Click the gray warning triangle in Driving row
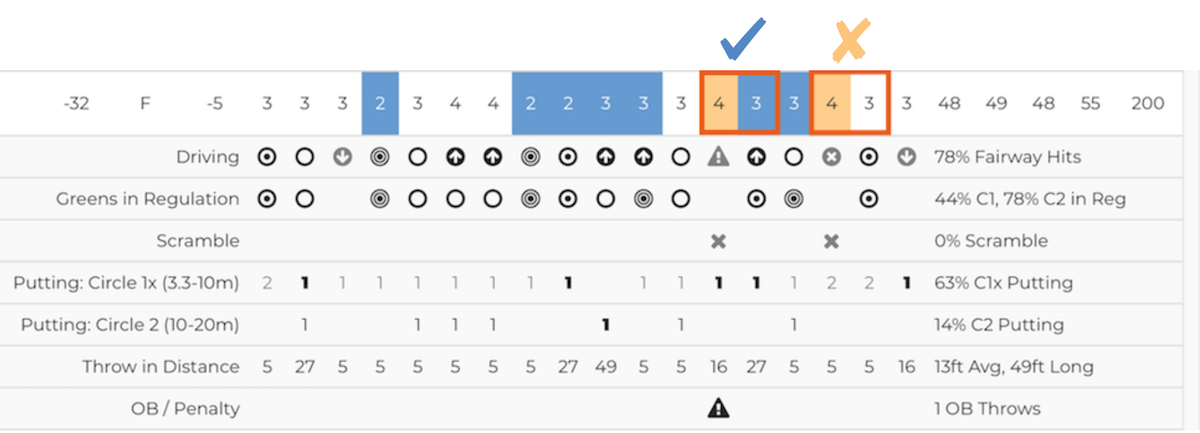This screenshot has width=1200, height=433. coord(718,157)
